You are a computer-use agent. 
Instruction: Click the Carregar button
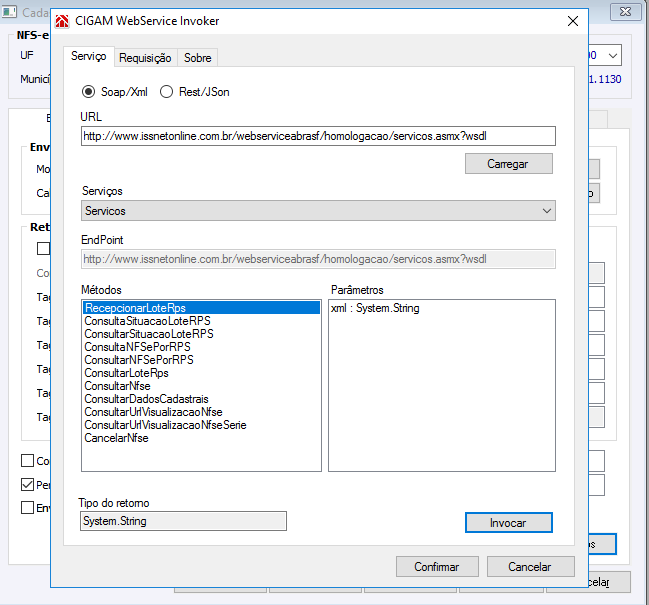coord(508,163)
